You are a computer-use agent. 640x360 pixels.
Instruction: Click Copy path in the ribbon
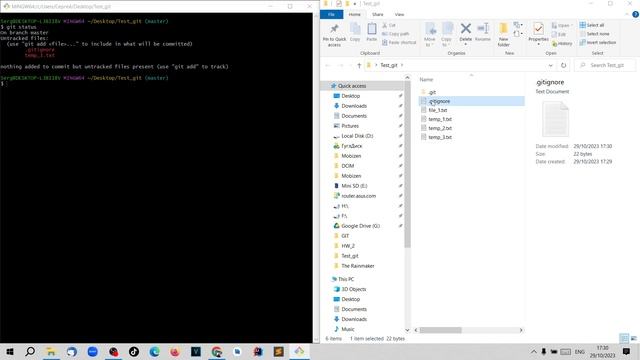click(396, 34)
